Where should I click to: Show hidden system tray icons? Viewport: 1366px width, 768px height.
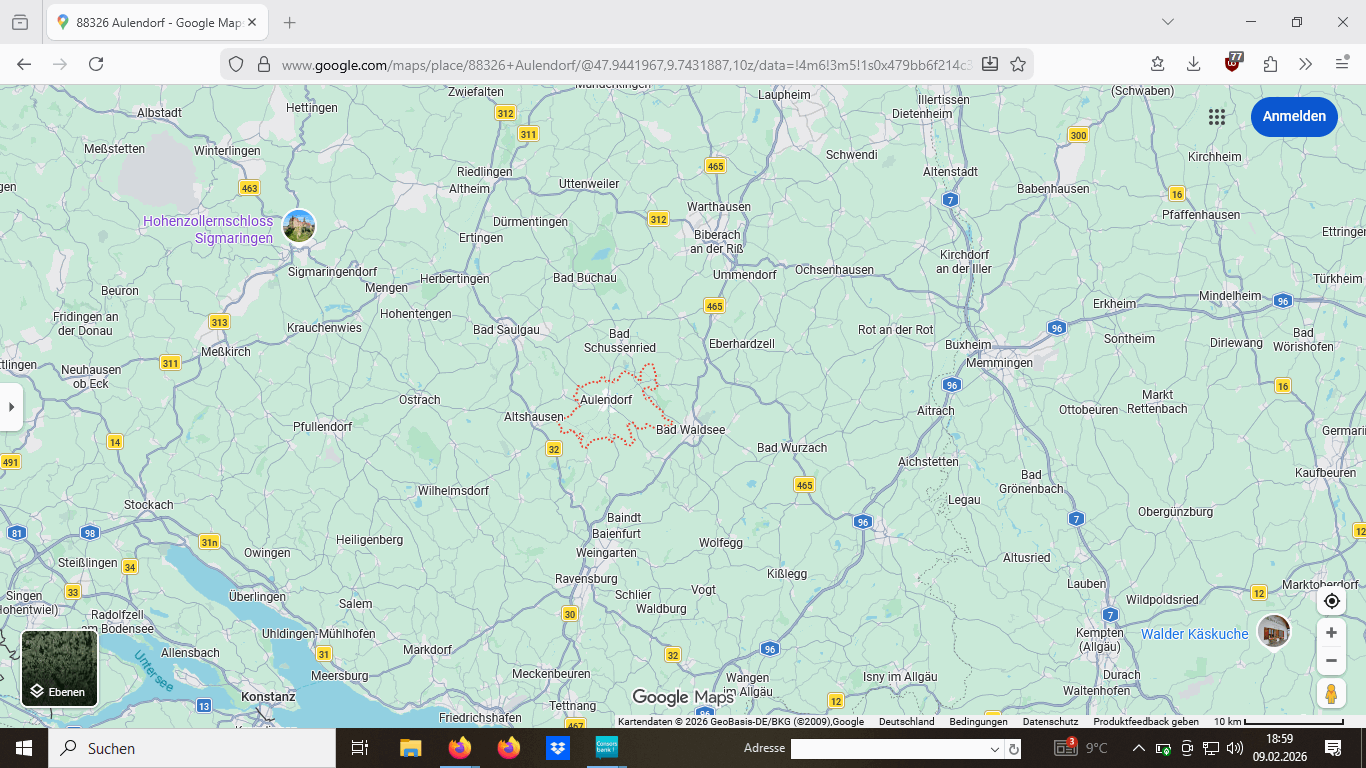coord(1138,748)
